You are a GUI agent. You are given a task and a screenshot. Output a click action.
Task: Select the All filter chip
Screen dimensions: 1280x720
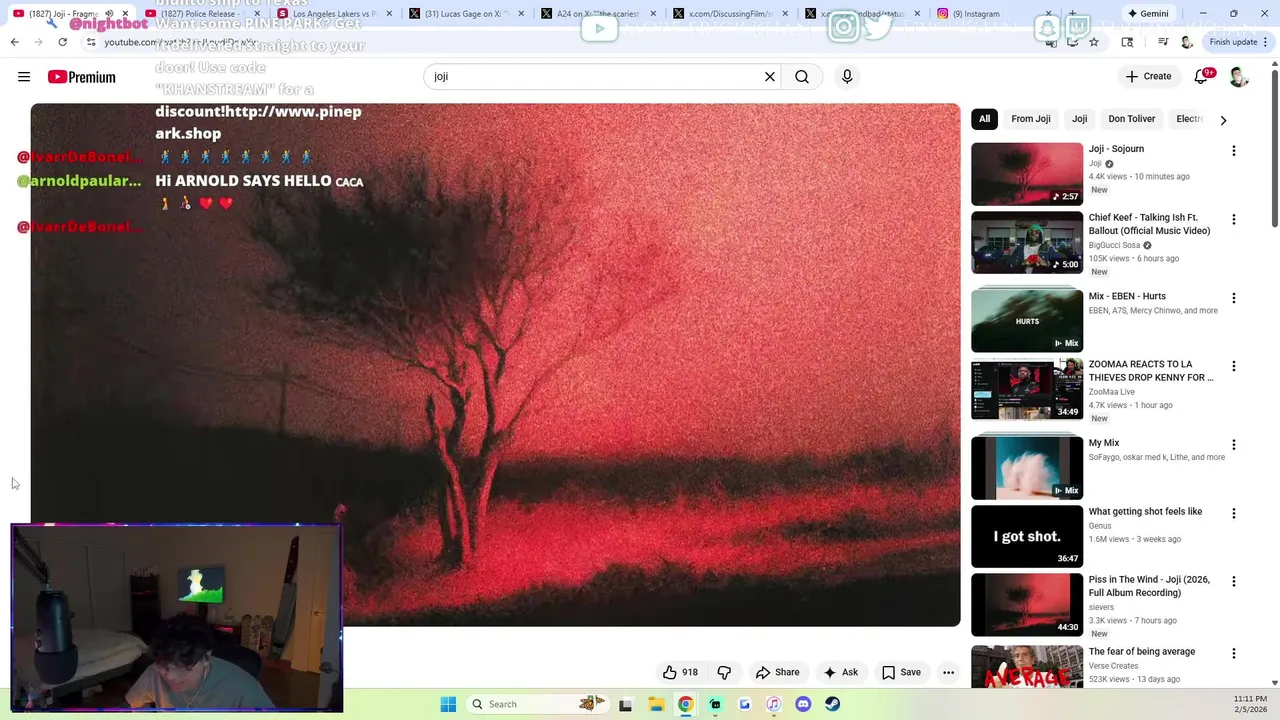[984, 119]
